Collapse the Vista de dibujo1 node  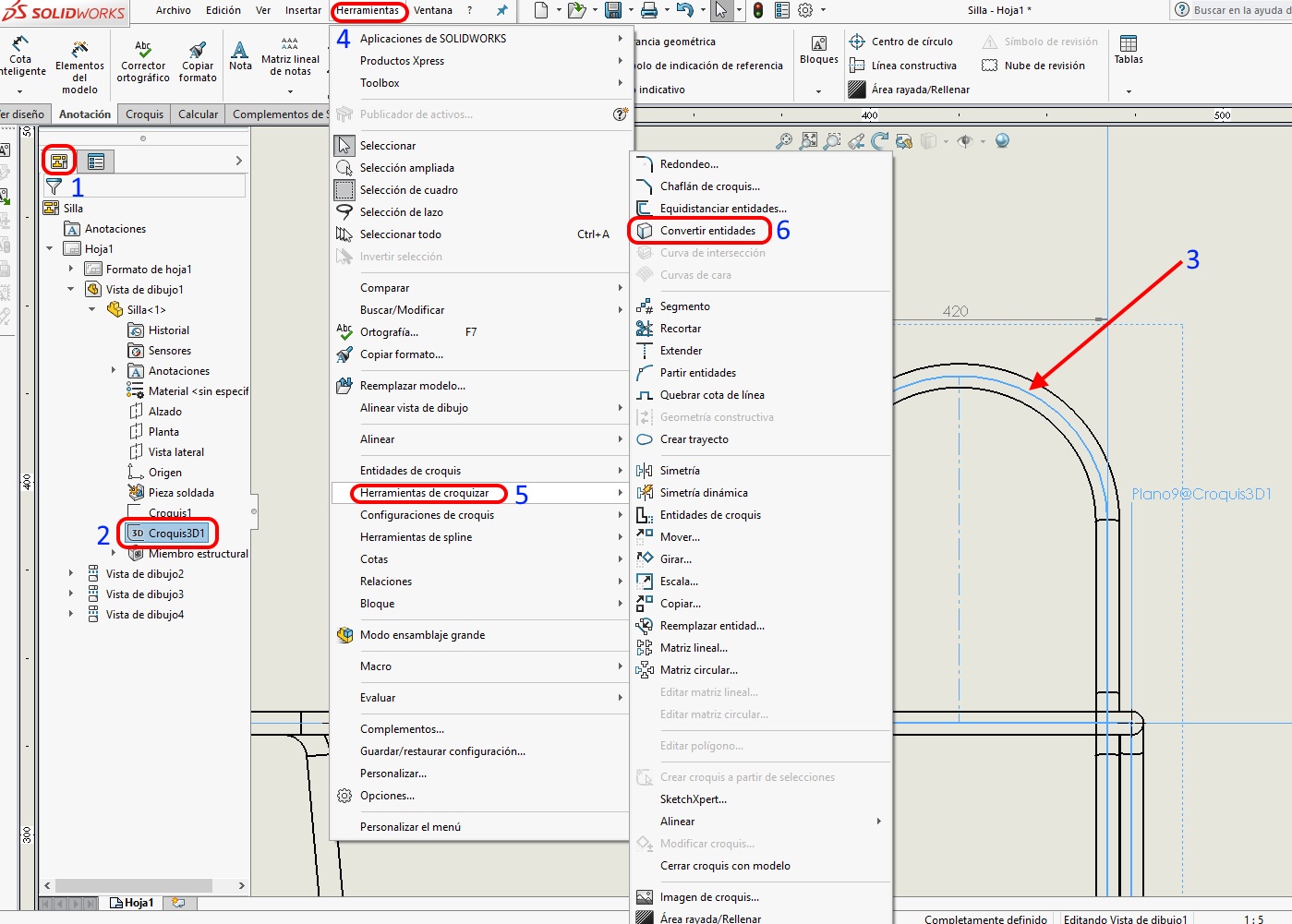tap(71, 290)
